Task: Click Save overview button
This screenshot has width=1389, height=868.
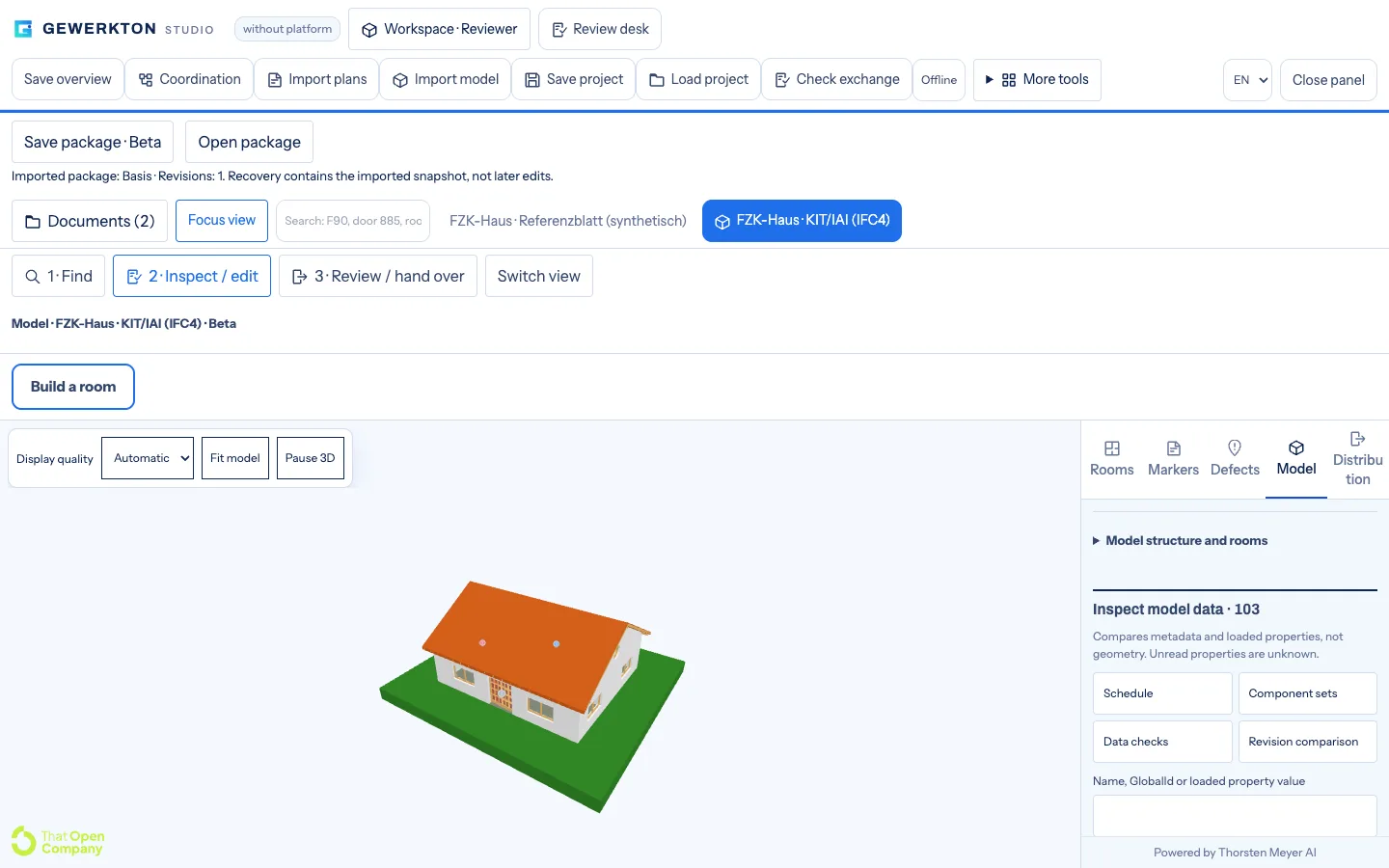Action: [x=68, y=79]
